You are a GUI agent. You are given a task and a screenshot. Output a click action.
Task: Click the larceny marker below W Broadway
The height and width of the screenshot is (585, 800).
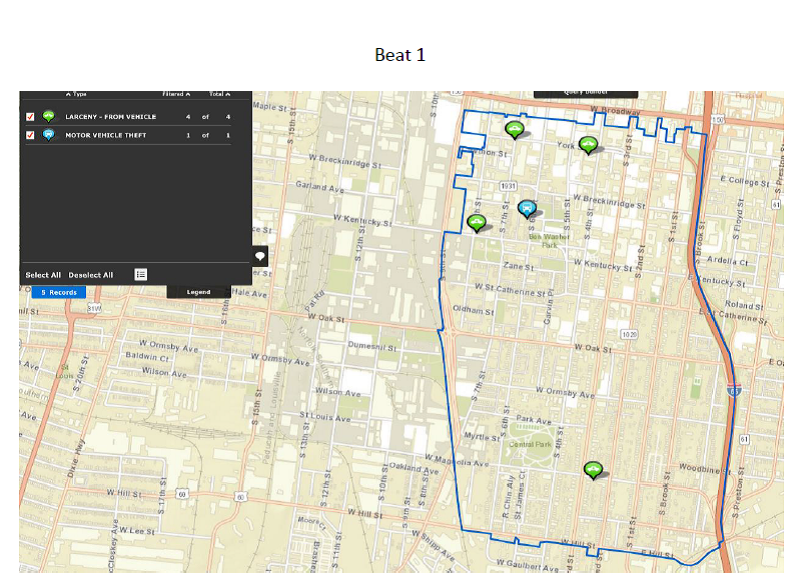tap(514, 129)
